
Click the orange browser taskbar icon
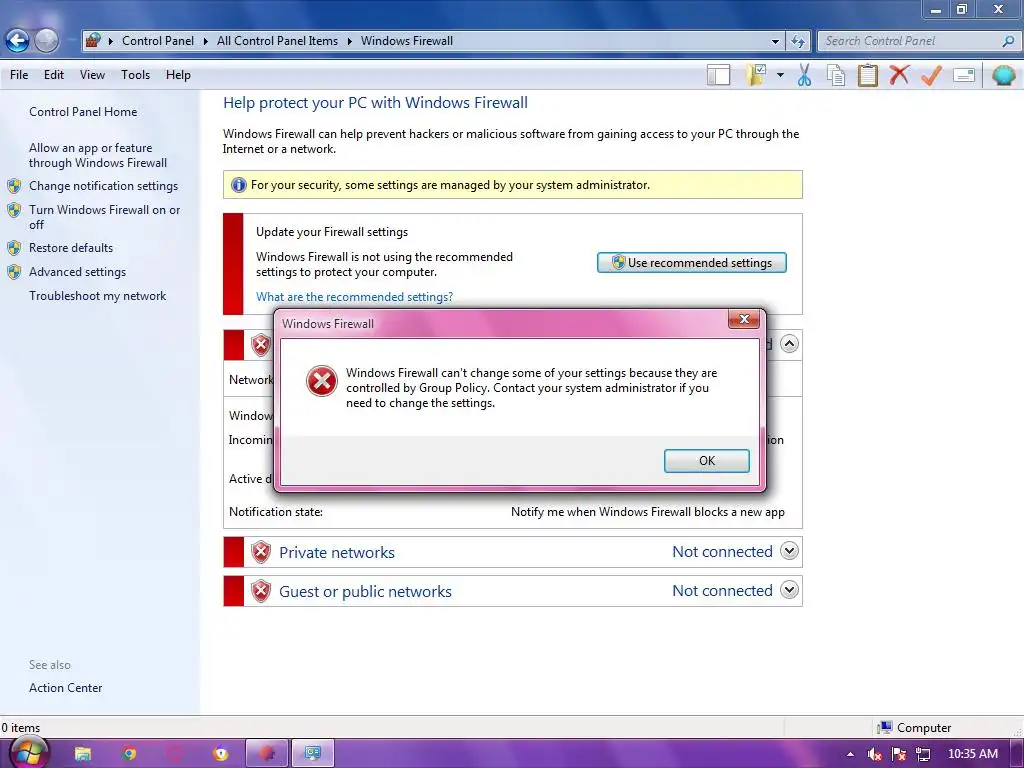click(x=221, y=754)
